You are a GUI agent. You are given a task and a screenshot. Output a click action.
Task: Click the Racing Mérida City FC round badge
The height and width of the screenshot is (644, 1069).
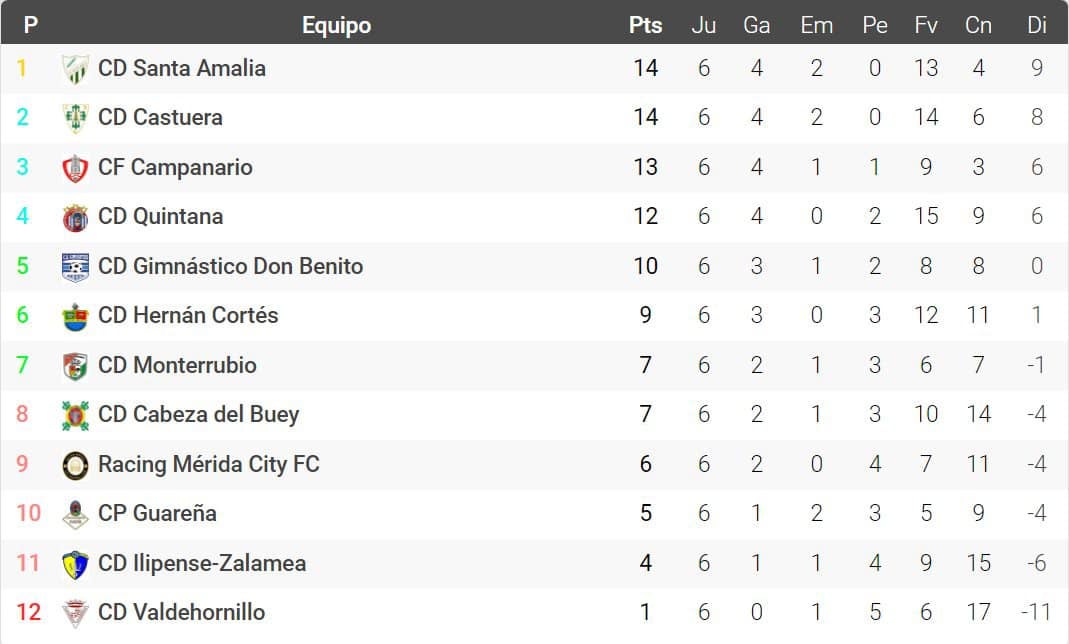pyautogui.click(x=75, y=465)
